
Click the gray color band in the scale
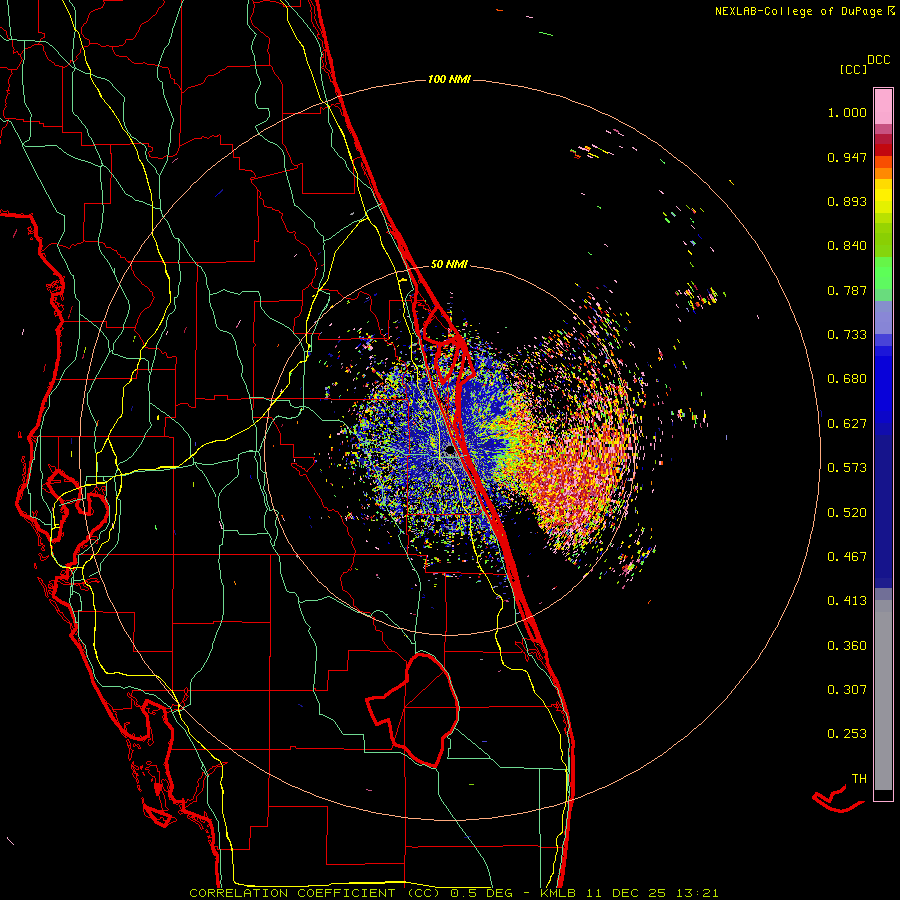pyautogui.click(x=883, y=695)
